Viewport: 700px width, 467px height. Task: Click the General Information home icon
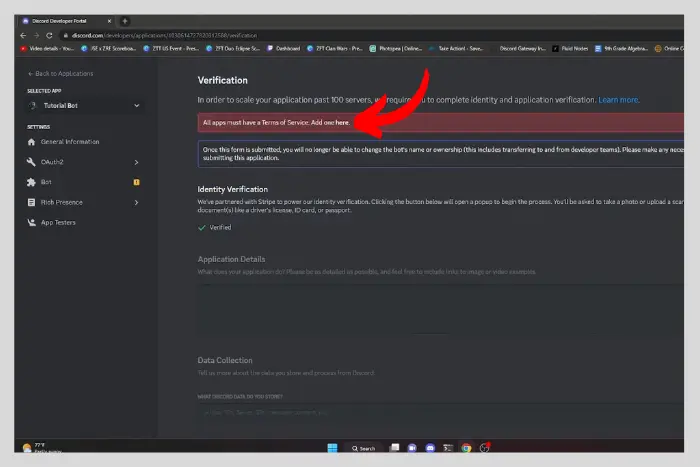tap(31, 142)
